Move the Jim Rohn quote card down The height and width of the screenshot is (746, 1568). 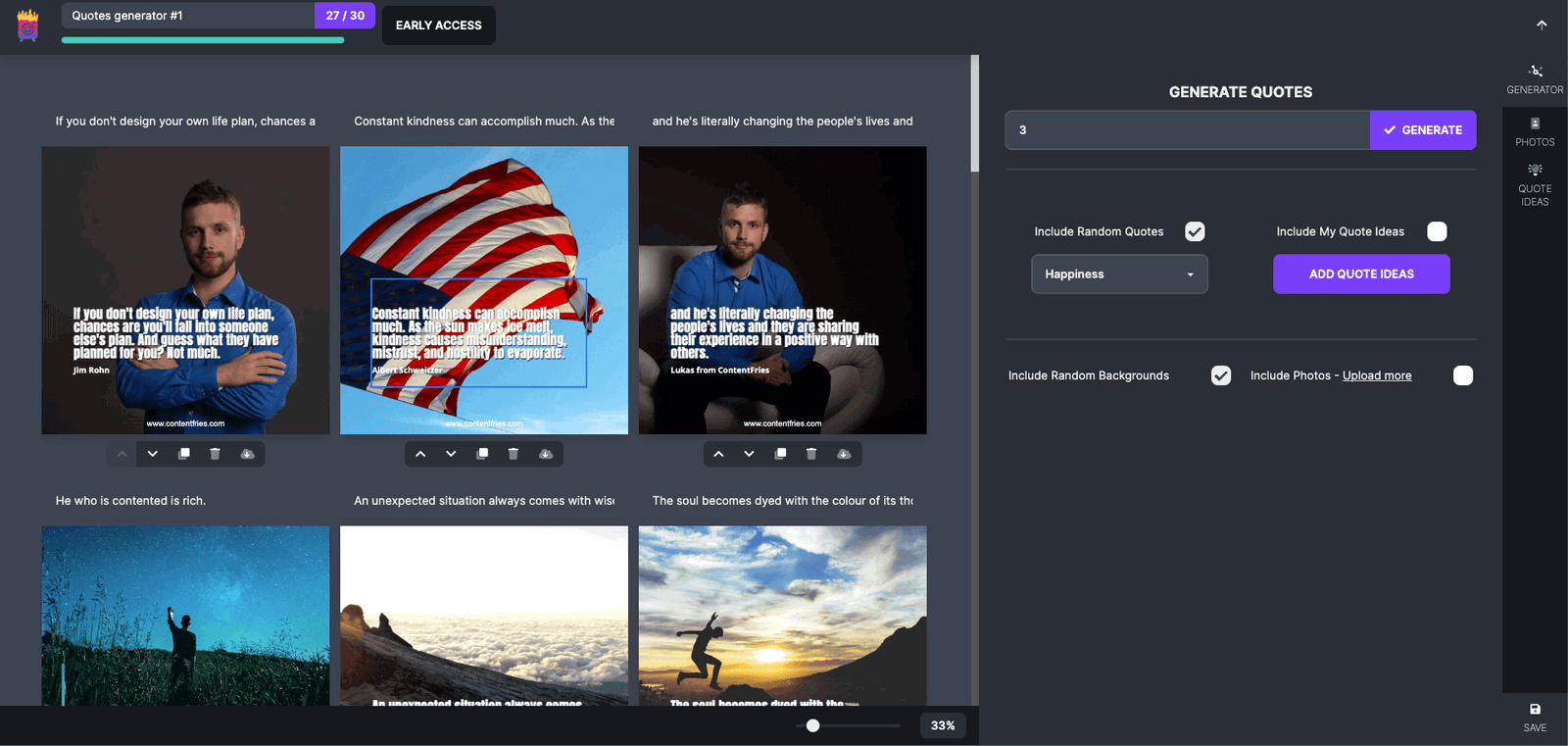(x=153, y=454)
